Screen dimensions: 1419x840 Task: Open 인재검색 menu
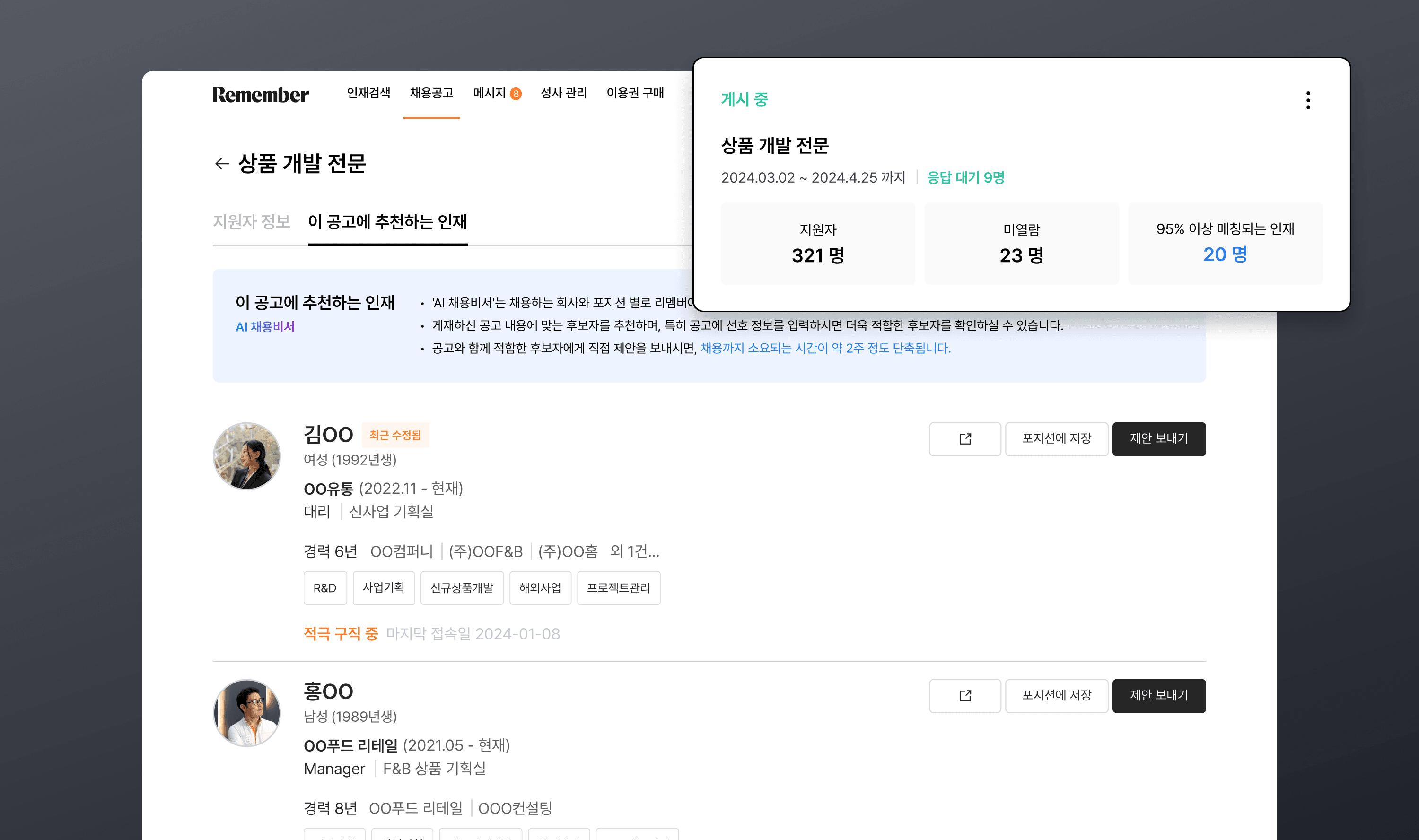point(368,93)
